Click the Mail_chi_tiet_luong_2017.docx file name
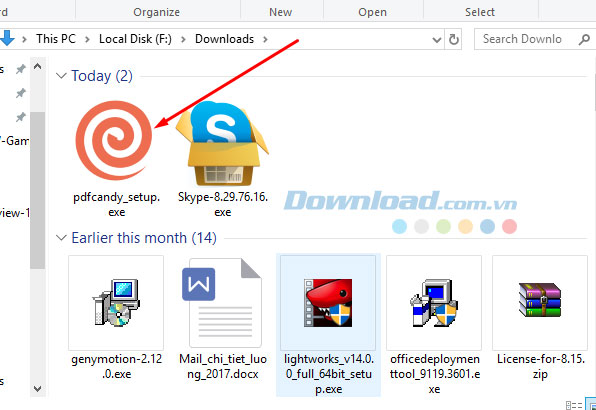 [223, 366]
